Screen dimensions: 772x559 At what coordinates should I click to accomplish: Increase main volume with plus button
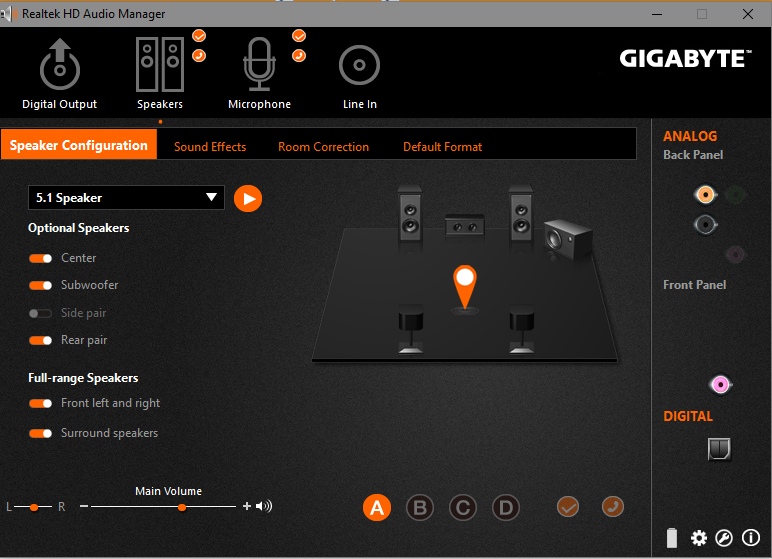click(x=247, y=506)
